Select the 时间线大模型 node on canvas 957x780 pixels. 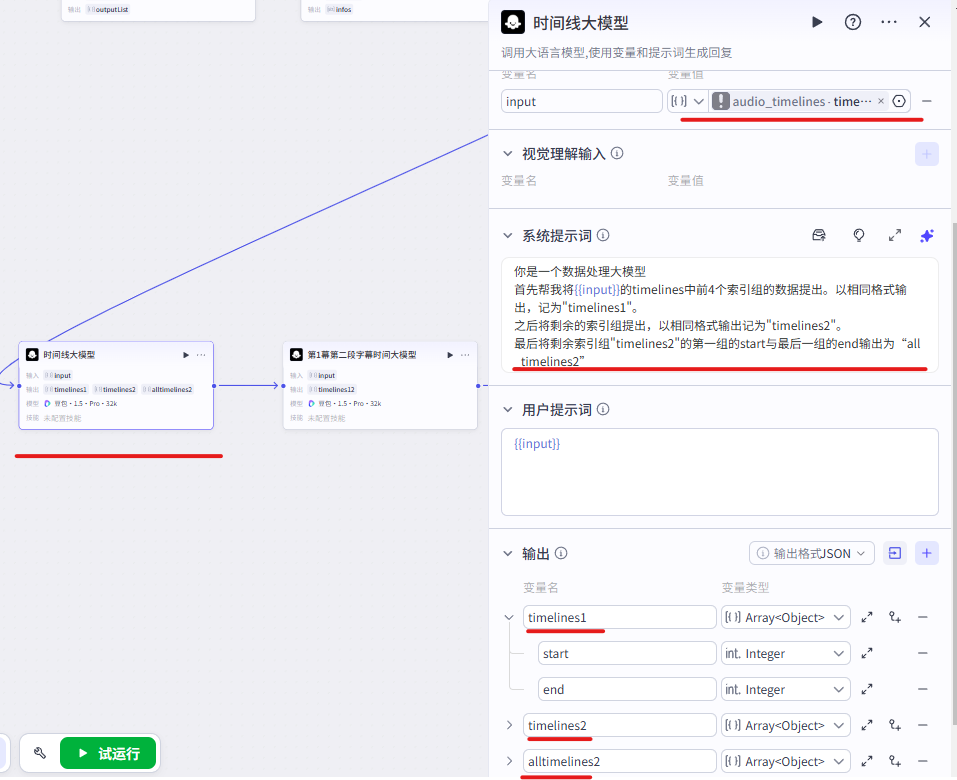click(x=116, y=386)
